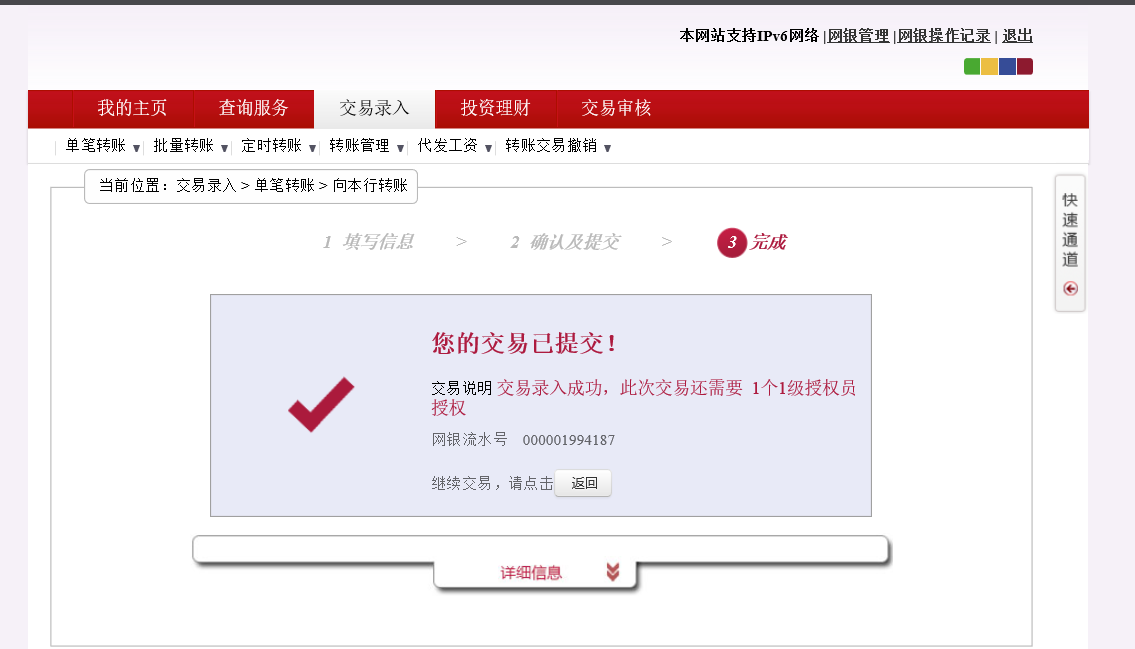Viewport: 1135px width, 649px height.
Task: Click the red arrow icon under 快速通道
Action: coord(1071,289)
